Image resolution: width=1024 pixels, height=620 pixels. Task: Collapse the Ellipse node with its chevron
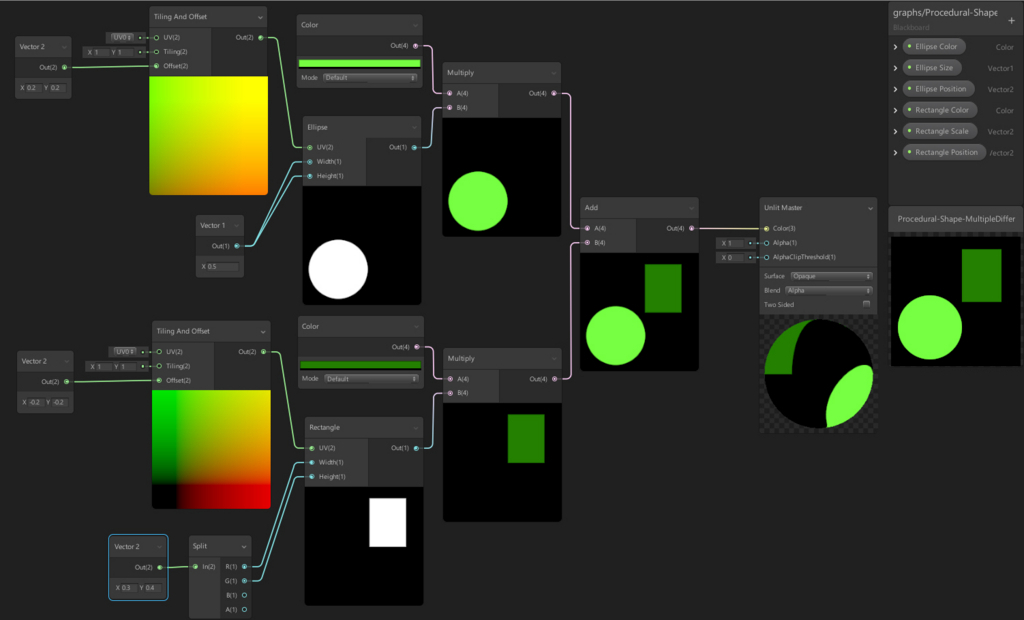click(x=413, y=127)
